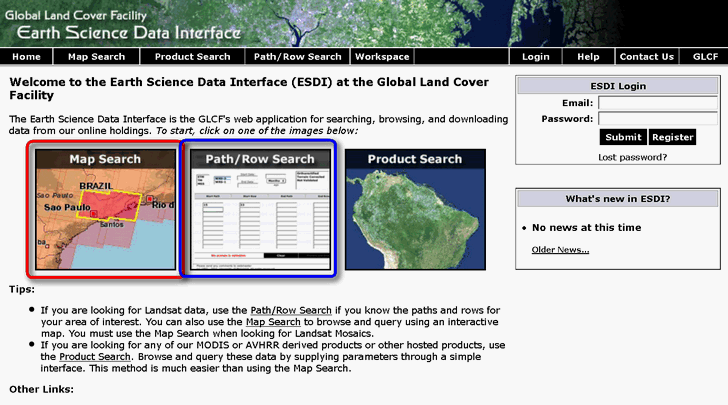The width and height of the screenshot is (728, 405).
Task: Open the Path/Row Search form thumbnail
Action: click(x=260, y=209)
